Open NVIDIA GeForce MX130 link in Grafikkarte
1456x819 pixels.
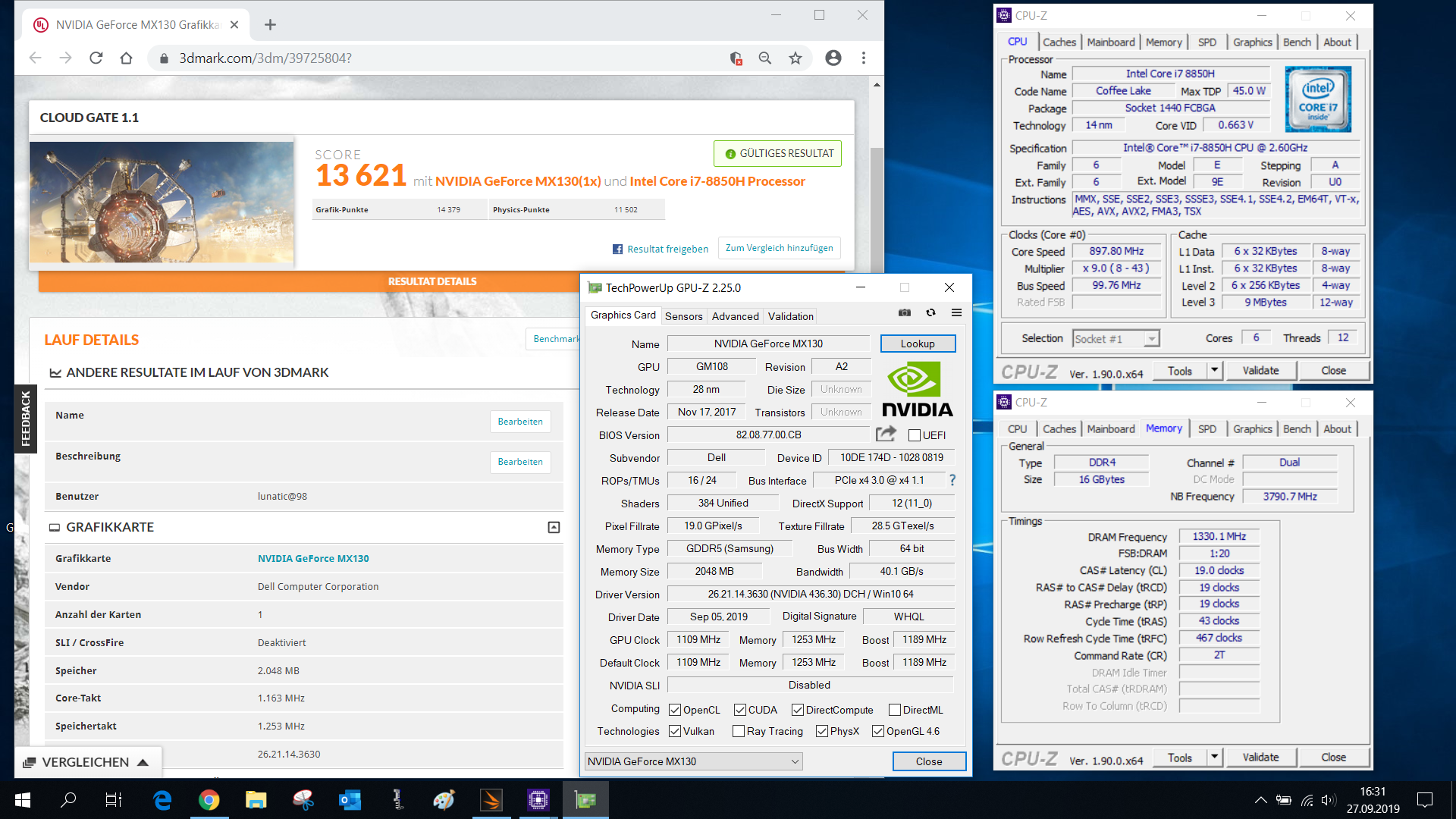tap(313, 558)
